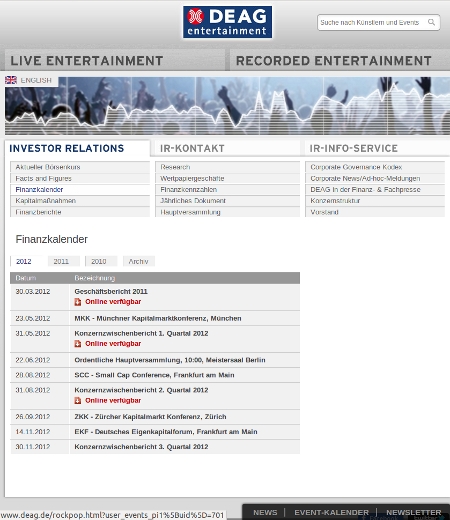Click the DEAG entertainment logo
The width and height of the screenshot is (450, 520).
click(227, 22)
